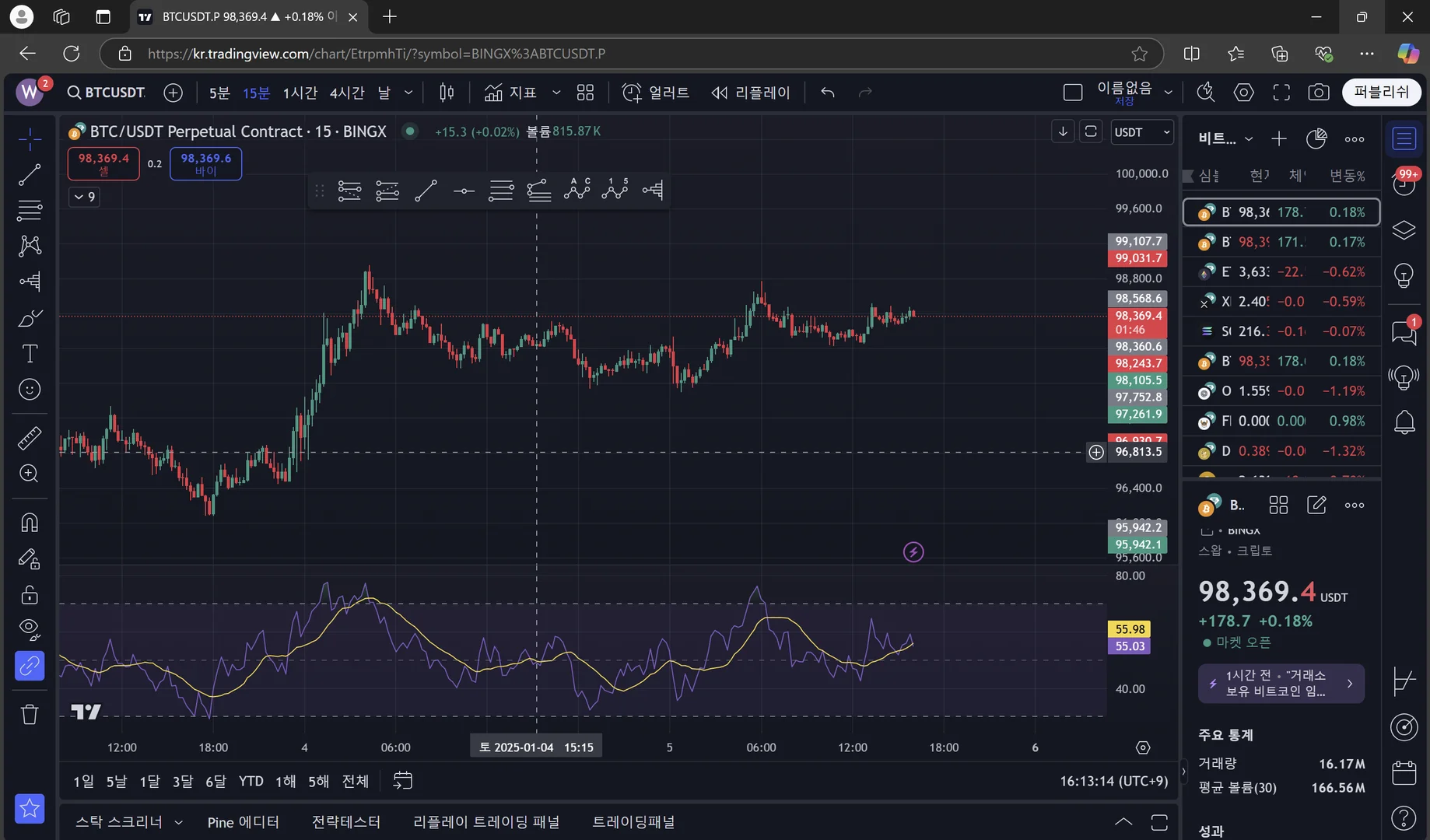Open the layout name dropdown arrow
Screen dimensions: 1430x840
pos(1168,93)
